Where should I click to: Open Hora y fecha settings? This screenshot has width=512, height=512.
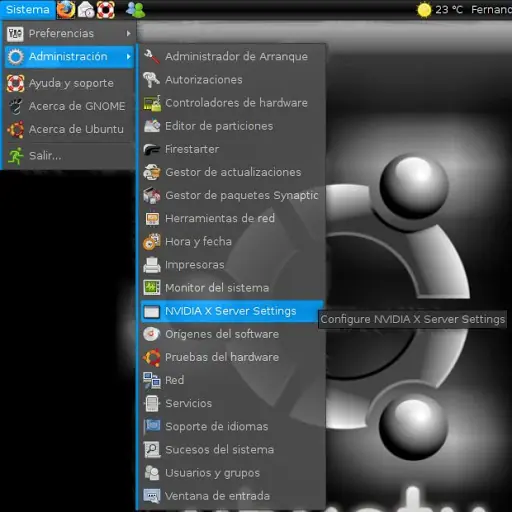tap(232, 242)
